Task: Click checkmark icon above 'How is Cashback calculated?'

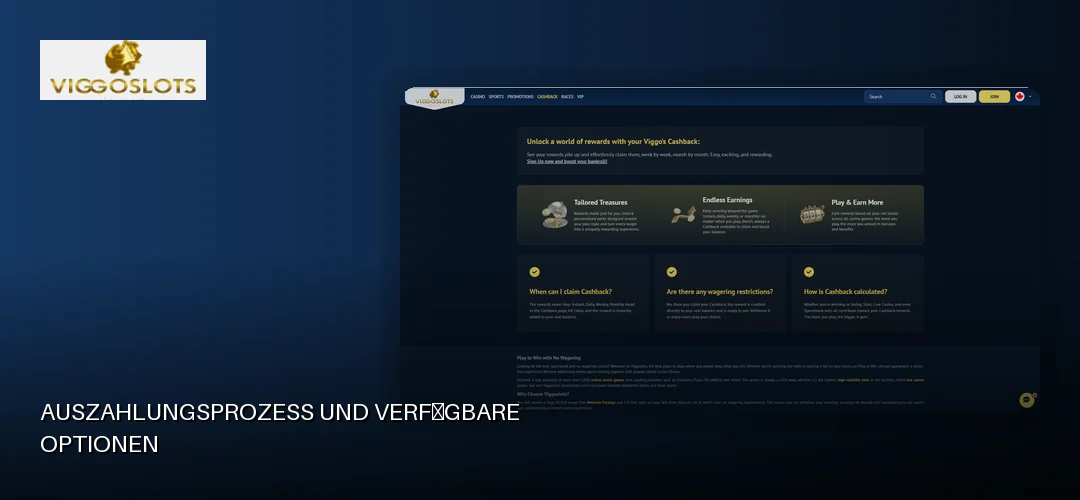Action: [x=809, y=272]
